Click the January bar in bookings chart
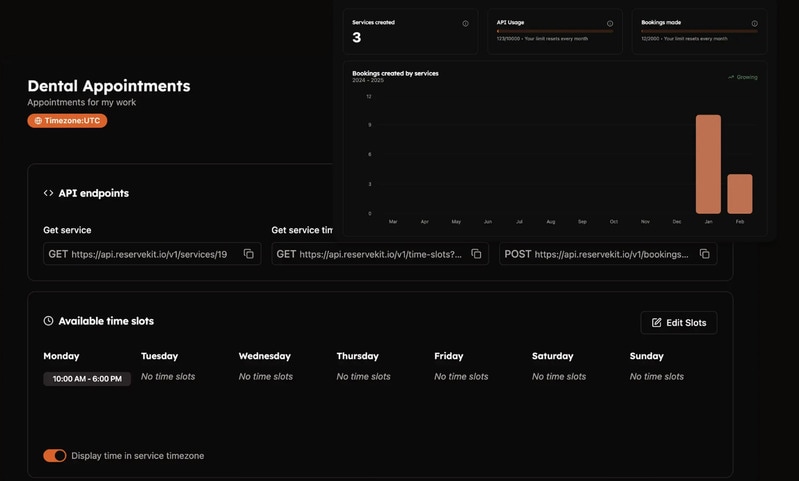This screenshot has height=481, width=799. [x=708, y=164]
